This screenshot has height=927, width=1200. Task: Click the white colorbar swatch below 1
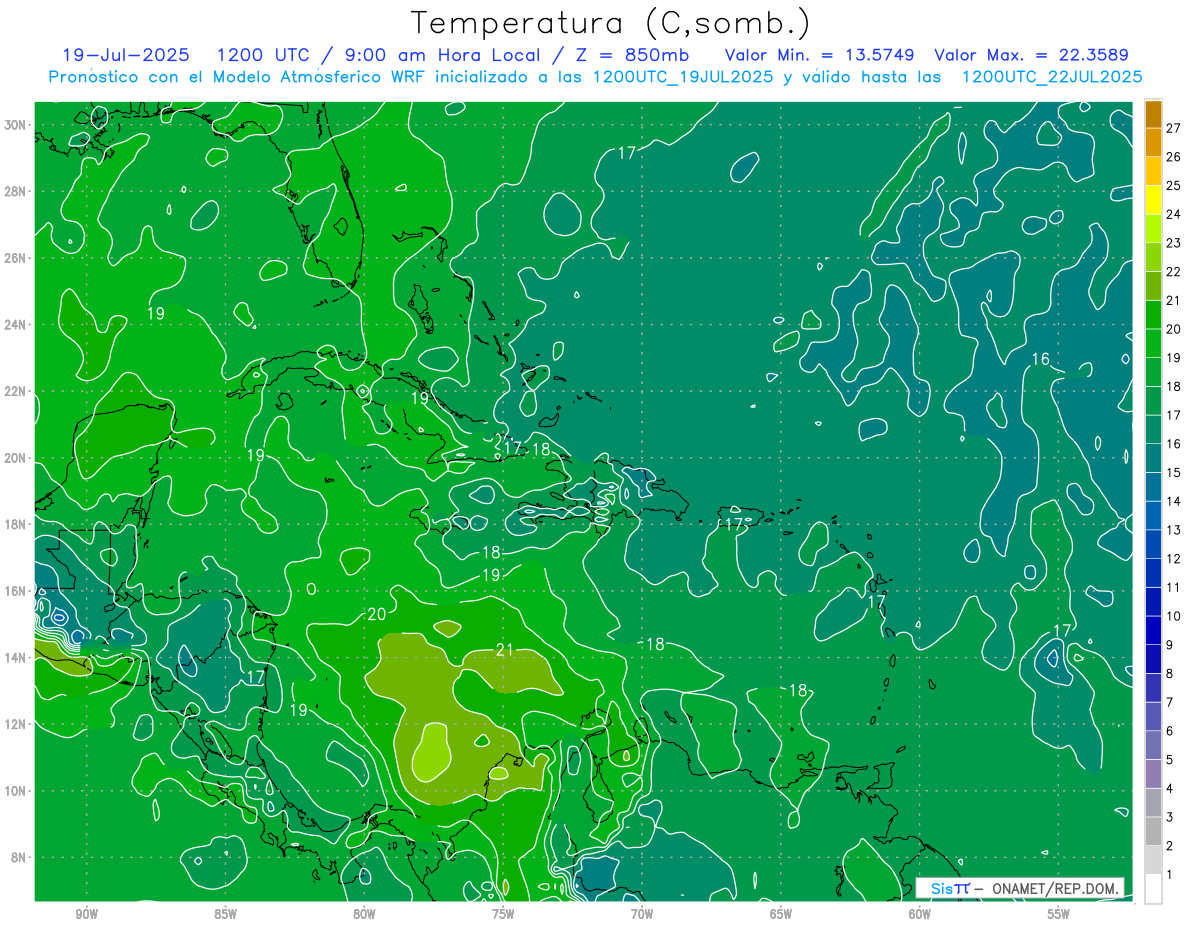coord(1153,889)
